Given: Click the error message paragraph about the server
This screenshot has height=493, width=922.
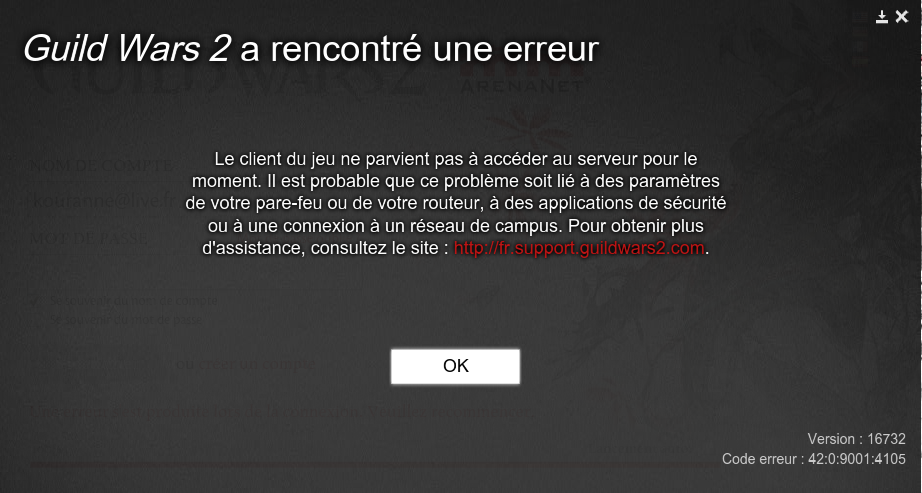Looking at the screenshot, I should (x=456, y=203).
